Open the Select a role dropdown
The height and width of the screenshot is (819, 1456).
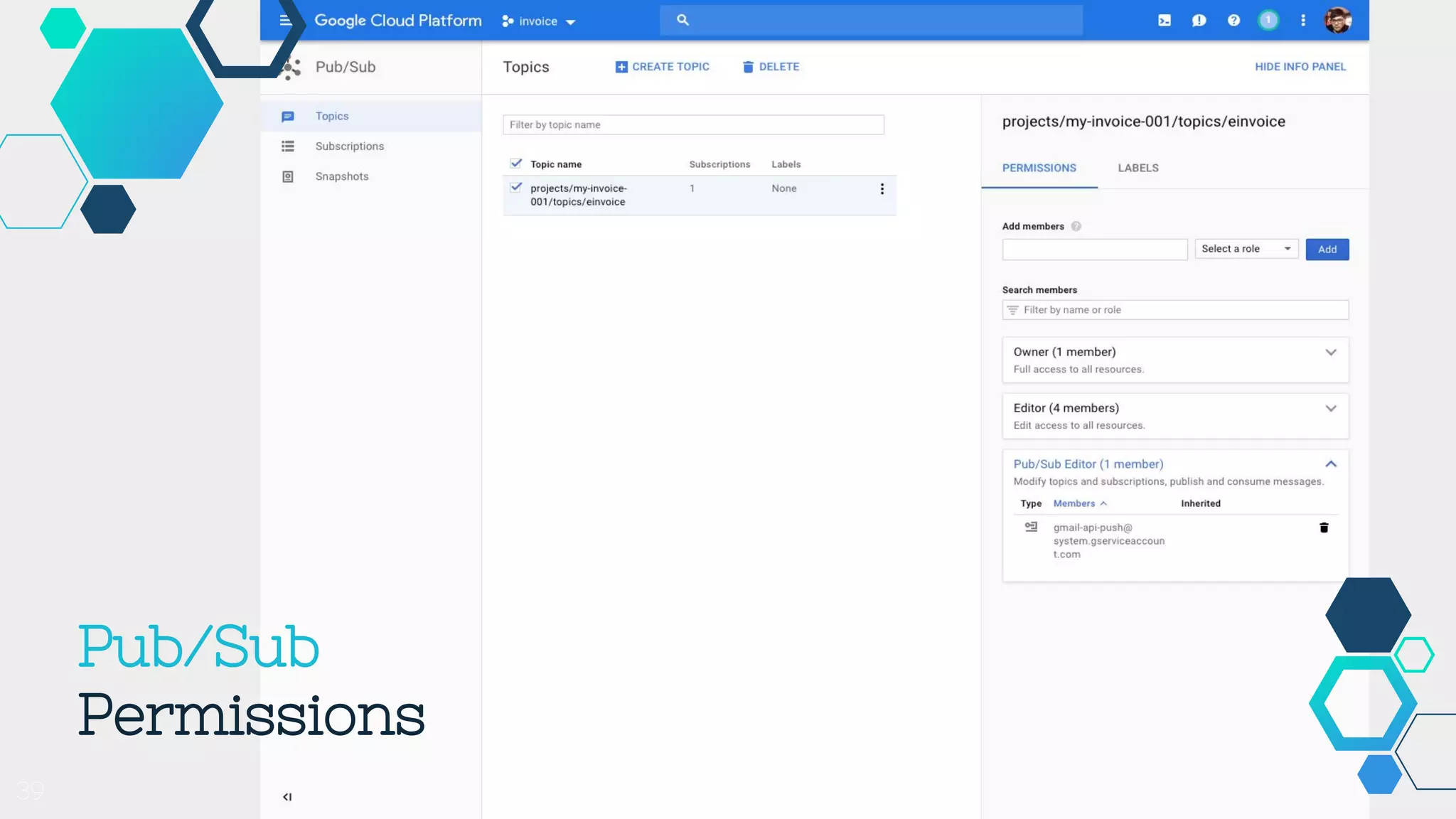1246,249
